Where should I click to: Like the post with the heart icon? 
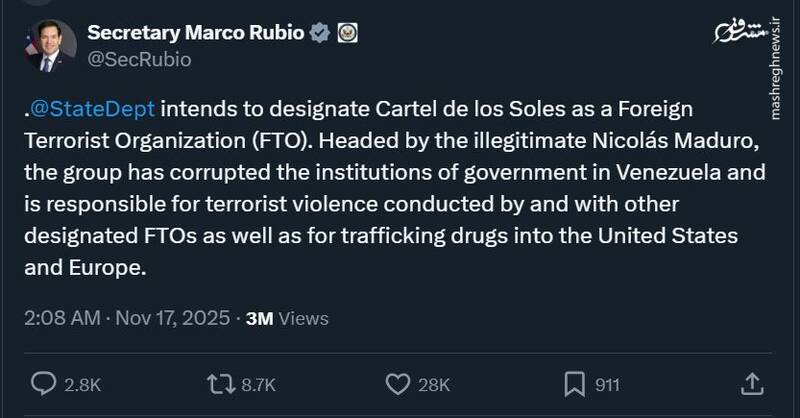[x=398, y=383]
